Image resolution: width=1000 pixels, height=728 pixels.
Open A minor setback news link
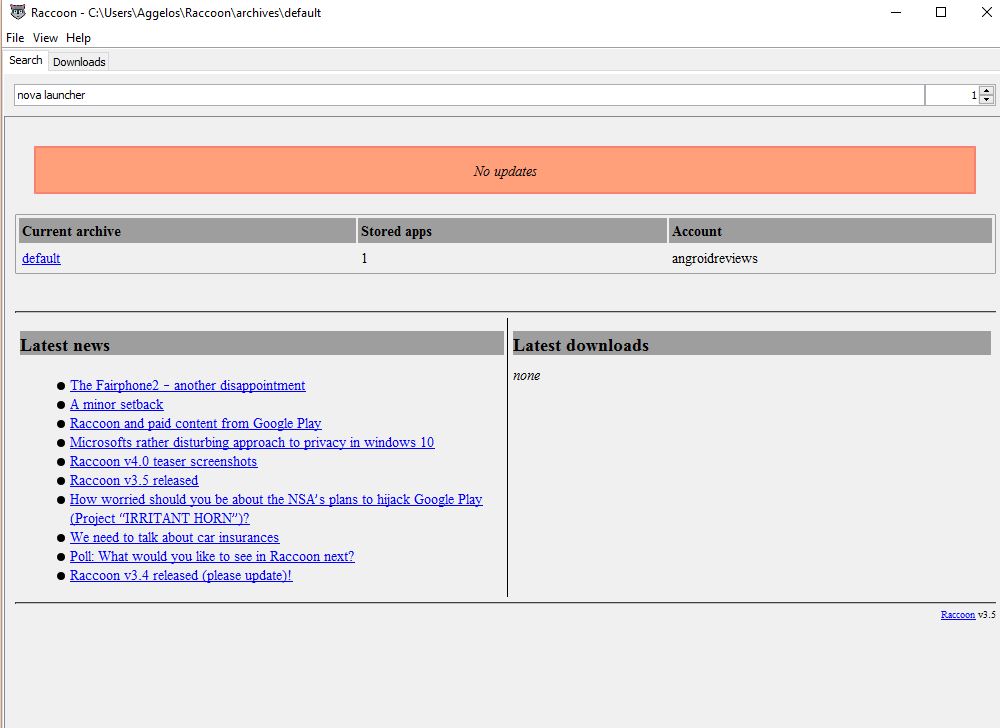(x=117, y=404)
